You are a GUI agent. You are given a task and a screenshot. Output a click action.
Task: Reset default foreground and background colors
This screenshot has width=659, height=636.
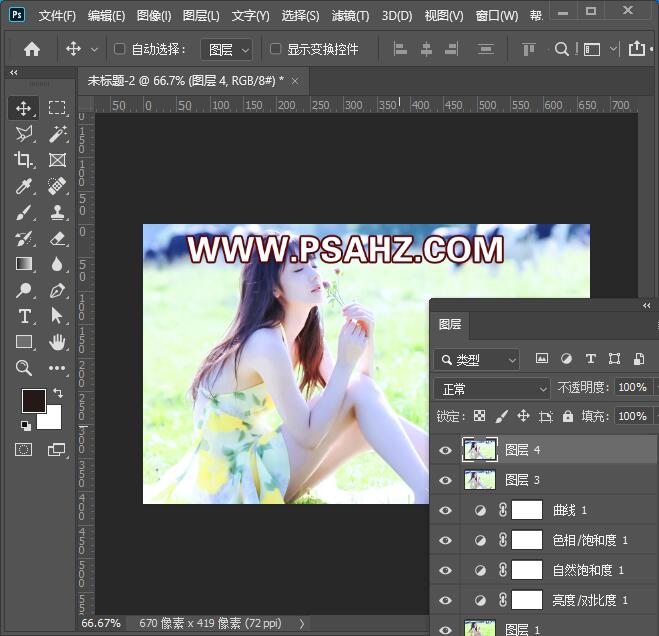point(26,425)
